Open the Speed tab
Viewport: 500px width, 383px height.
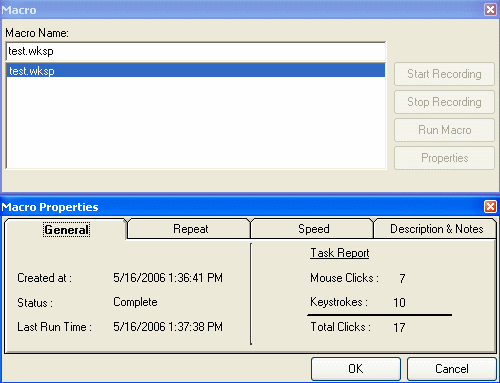[x=313, y=229]
